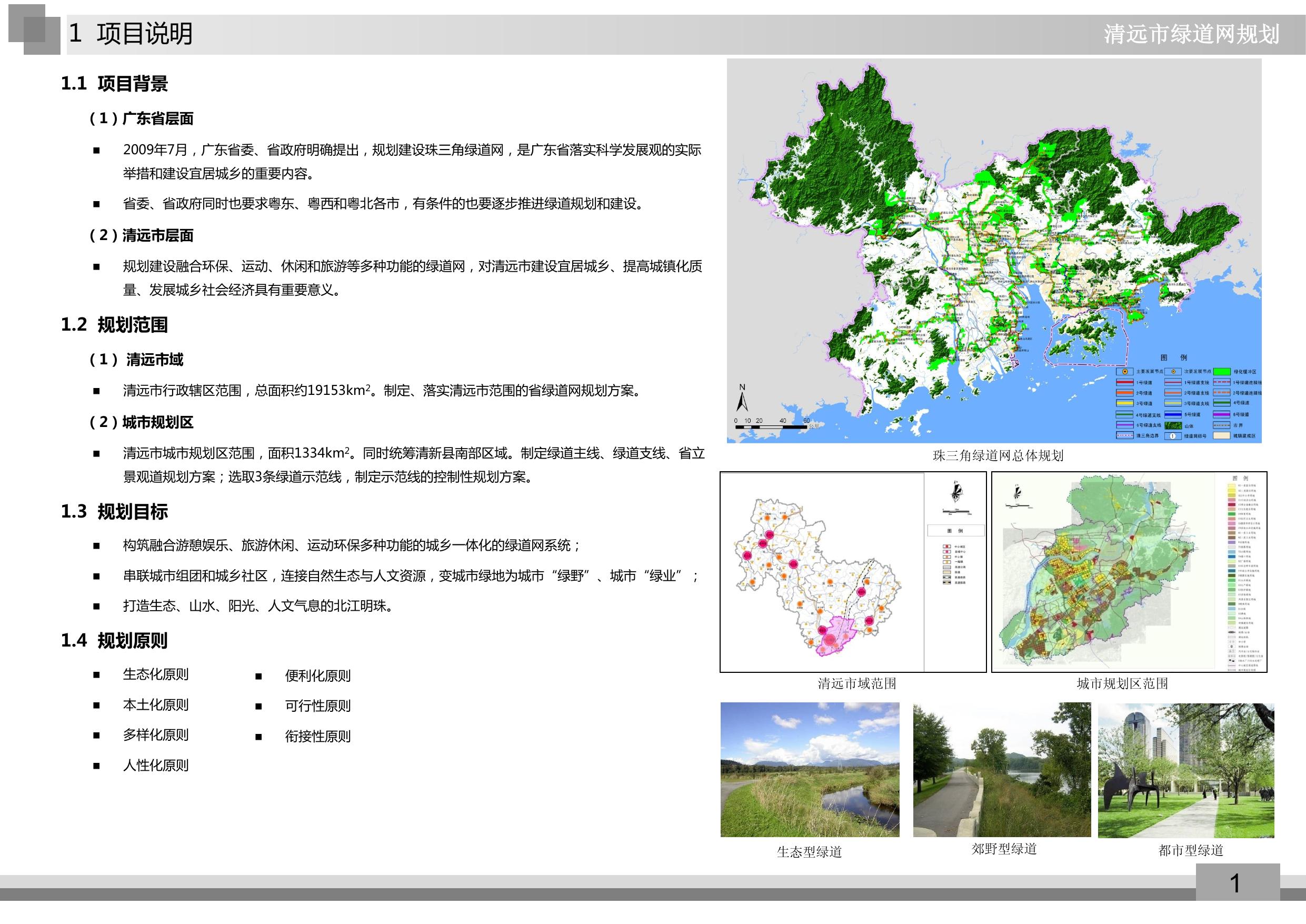Open the 都市型绿道 city park photo

1185,770
